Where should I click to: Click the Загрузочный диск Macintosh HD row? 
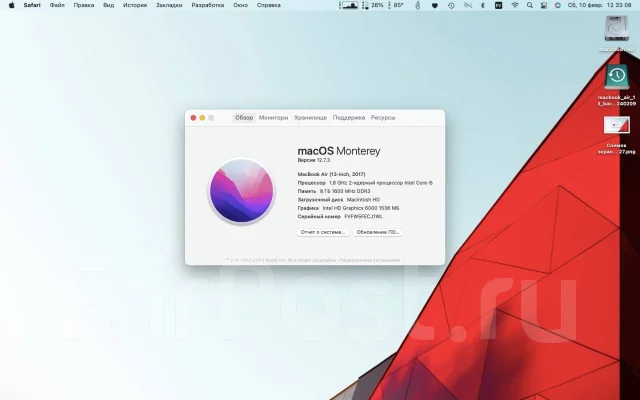(338, 200)
